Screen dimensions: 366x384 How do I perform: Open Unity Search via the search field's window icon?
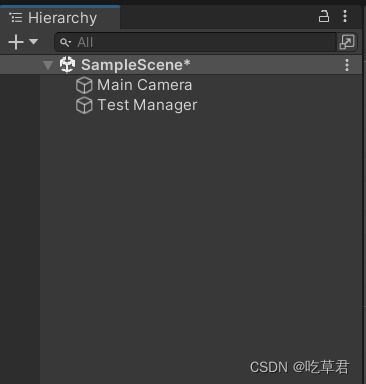[x=347, y=42]
